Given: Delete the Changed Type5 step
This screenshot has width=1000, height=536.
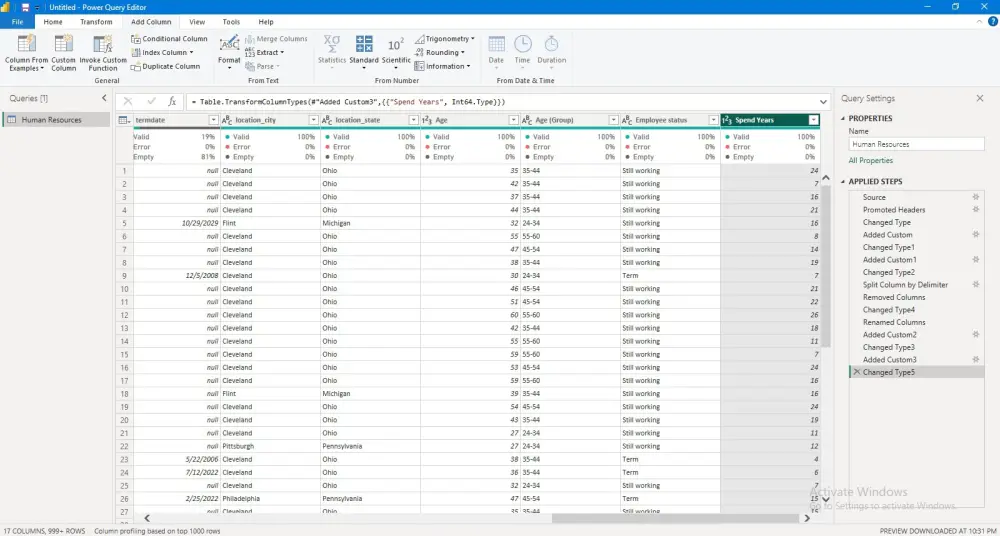Looking at the screenshot, I should [857, 372].
